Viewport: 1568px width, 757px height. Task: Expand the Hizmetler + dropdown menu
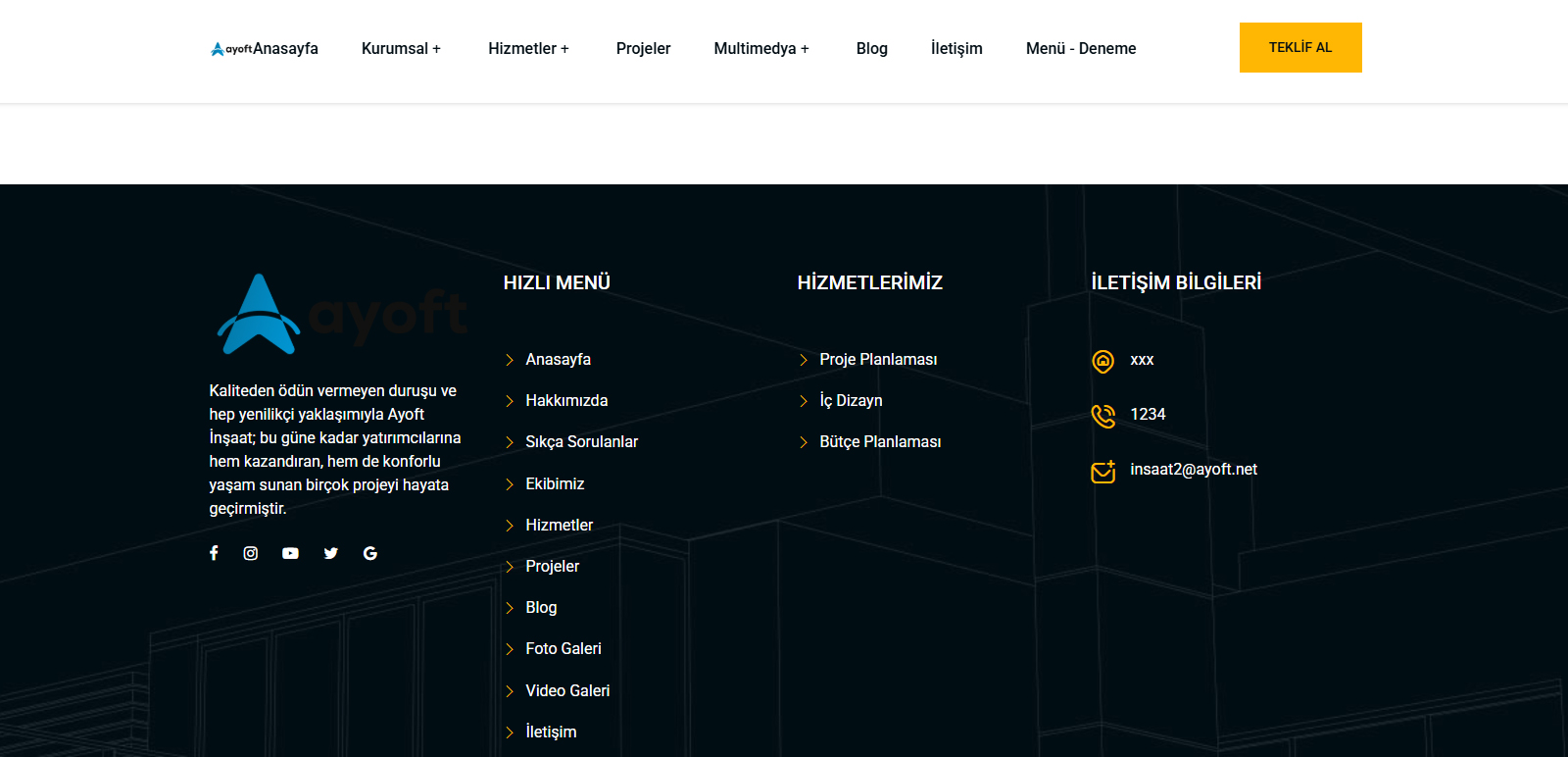tap(528, 49)
